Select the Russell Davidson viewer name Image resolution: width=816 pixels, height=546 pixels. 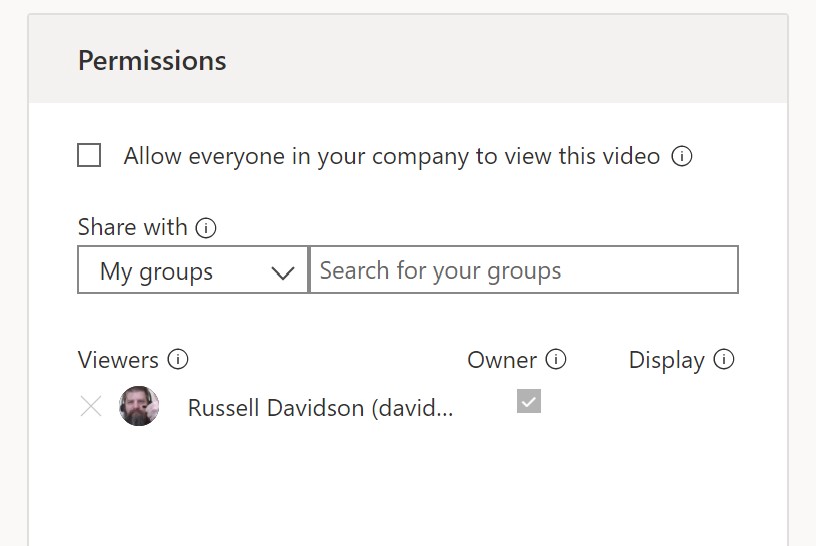[320, 408]
